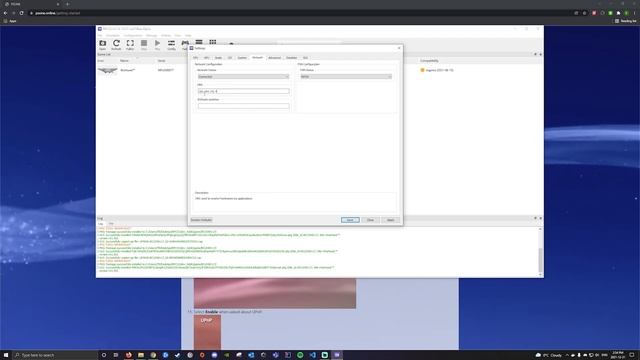The image size is (640, 360).
Task: Click the Apply button in Settings
Action: pos(390,220)
